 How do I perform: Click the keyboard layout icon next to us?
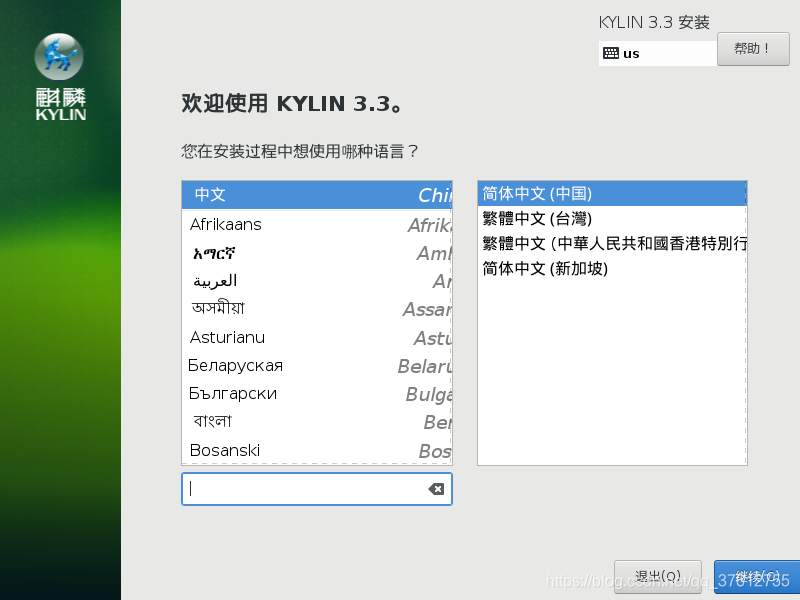[x=611, y=53]
